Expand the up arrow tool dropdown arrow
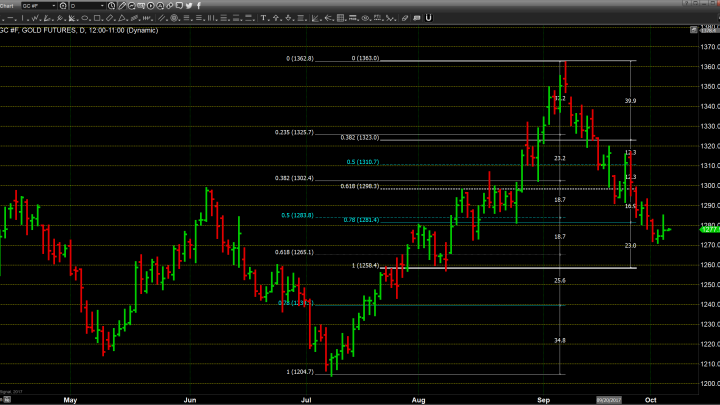The width and height of the screenshot is (720, 405). [x=281, y=20]
